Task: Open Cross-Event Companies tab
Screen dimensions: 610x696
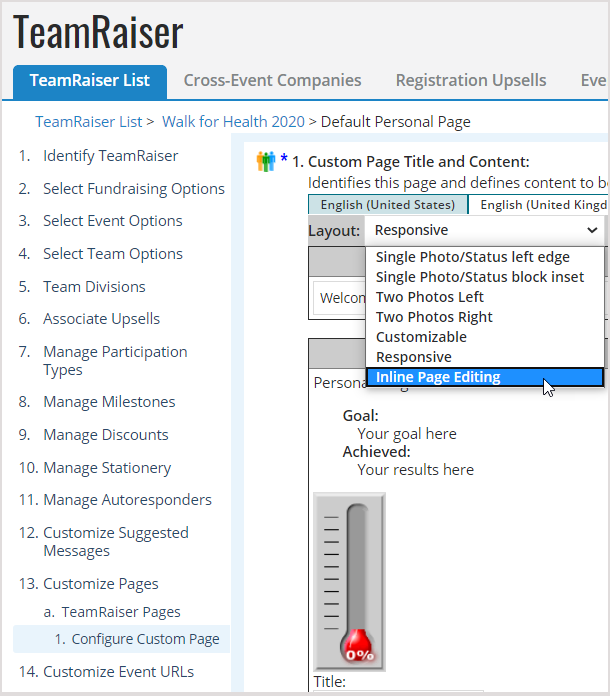Action: pos(272,80)
